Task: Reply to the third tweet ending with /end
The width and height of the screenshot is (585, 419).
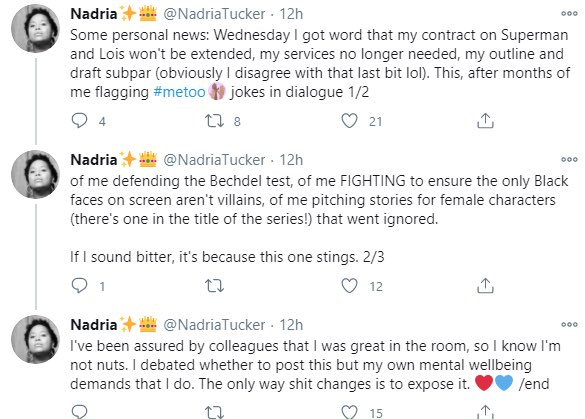Action: 79,412
